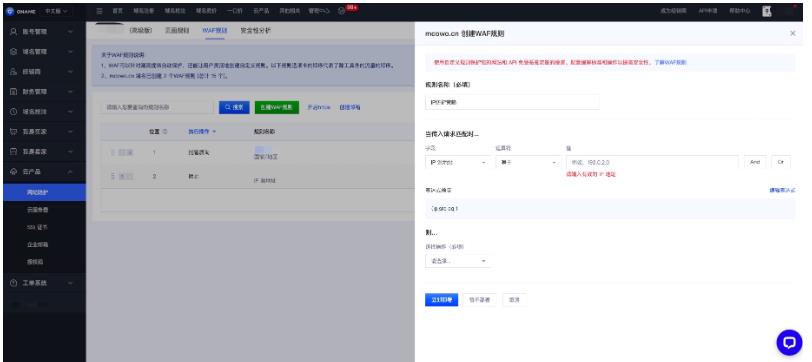
Task: Click the help icon beside 工单系统
Action: tap(14, 283)
